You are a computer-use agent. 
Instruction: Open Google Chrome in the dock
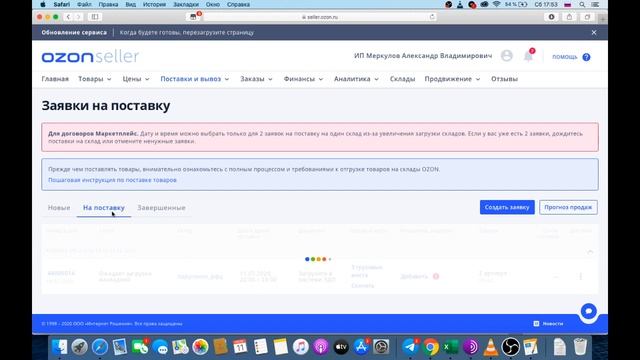(x=430, y=347)
